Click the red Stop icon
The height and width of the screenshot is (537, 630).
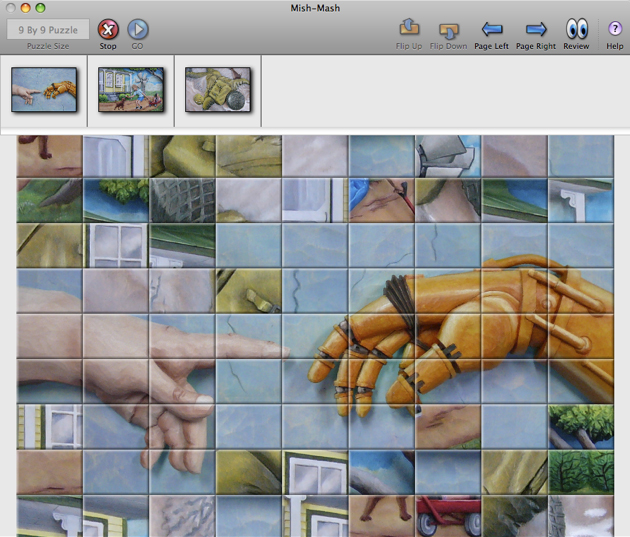pyautogui.click(x=108, y=29)
